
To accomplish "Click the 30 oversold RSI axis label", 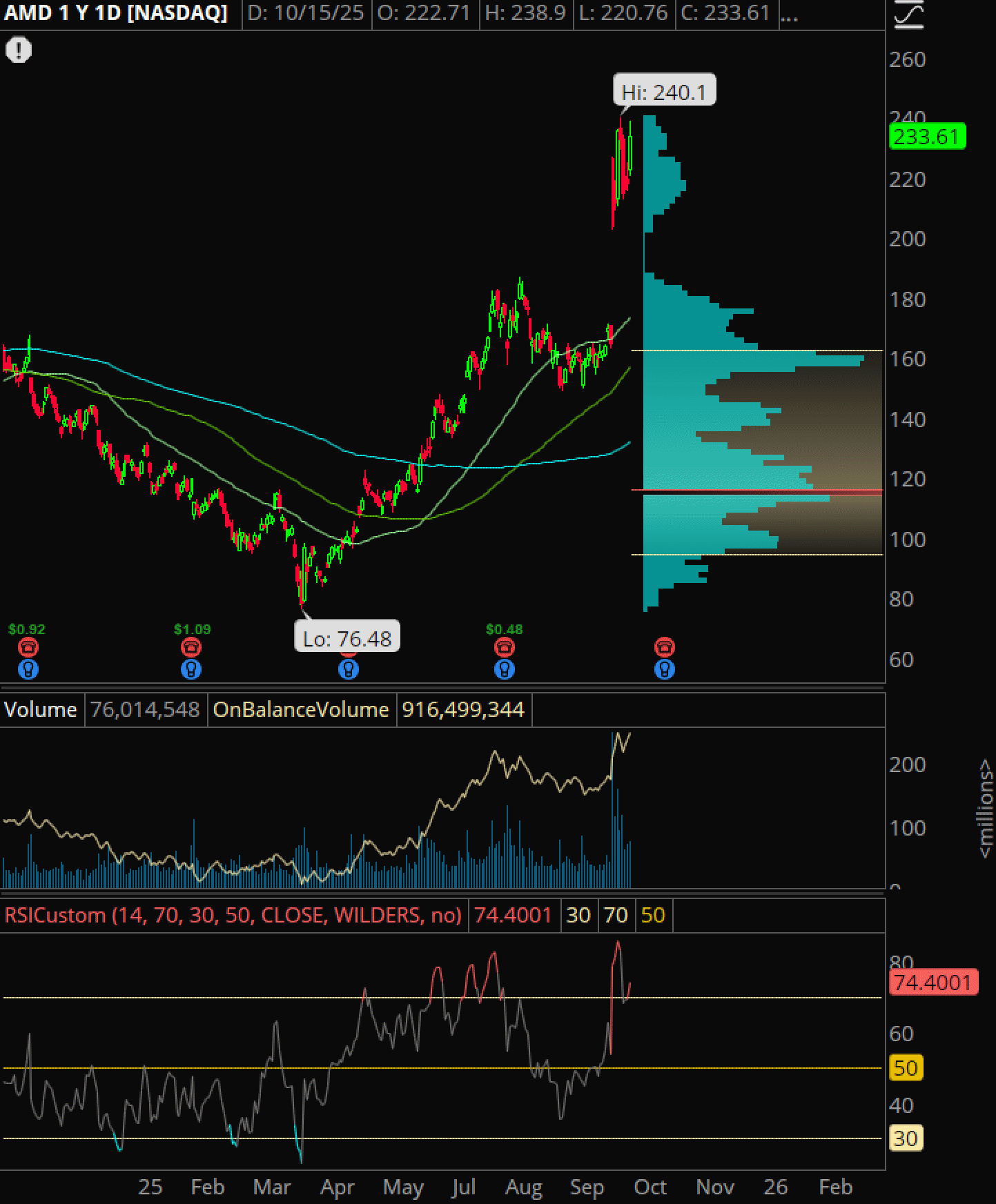I will pyautogui.click(x=906, y=1138).
